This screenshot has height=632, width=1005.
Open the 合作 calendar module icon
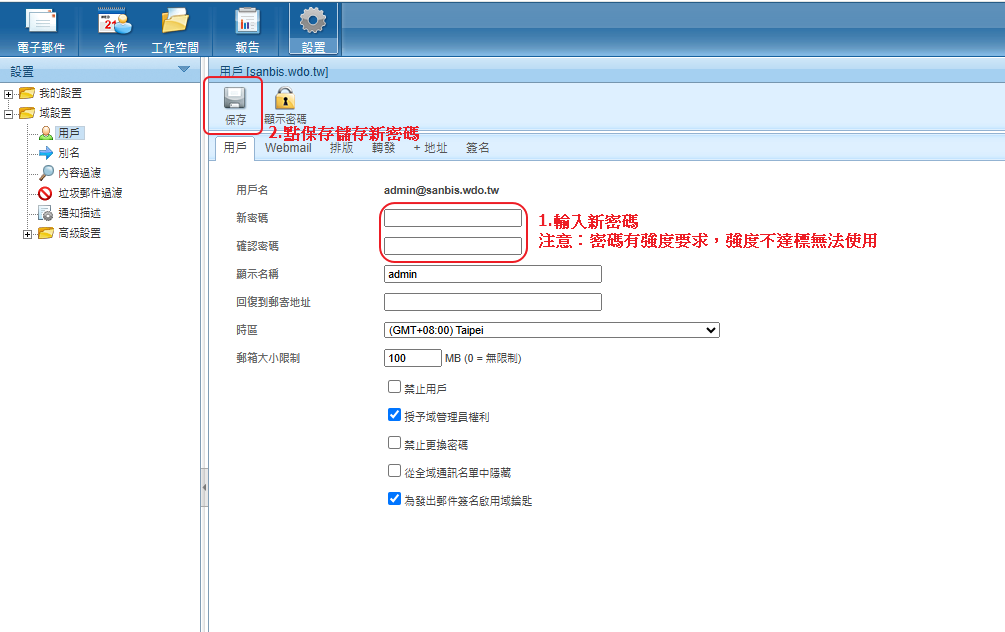pos(115,22)
